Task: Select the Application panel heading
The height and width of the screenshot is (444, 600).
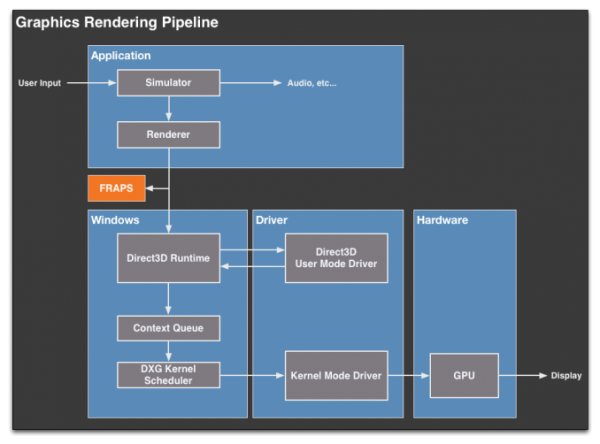Action: [121, 56]
